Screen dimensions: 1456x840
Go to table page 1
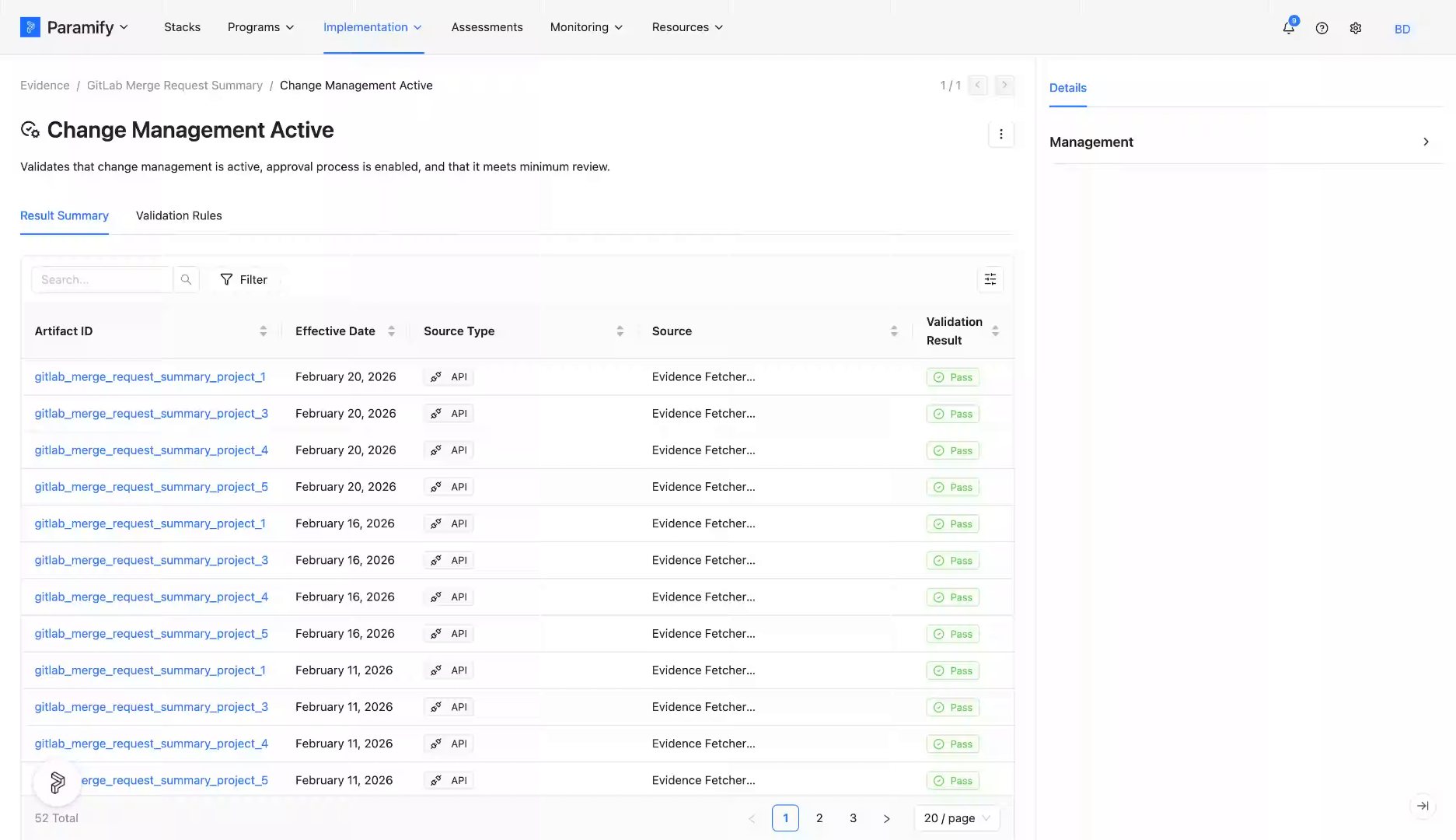[x=785, y=818]
